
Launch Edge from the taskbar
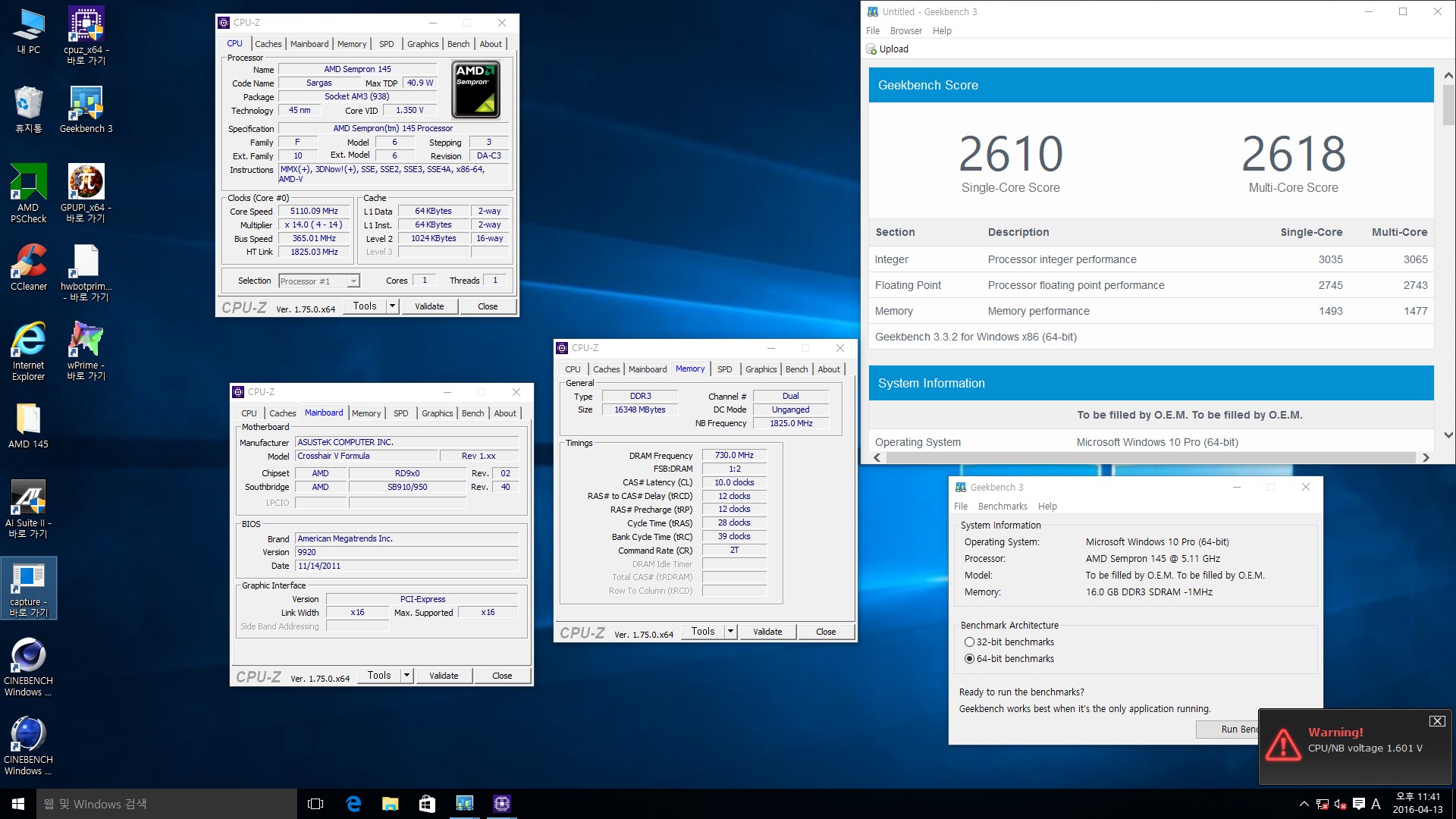pyautogui.click(x=353, y=804)
